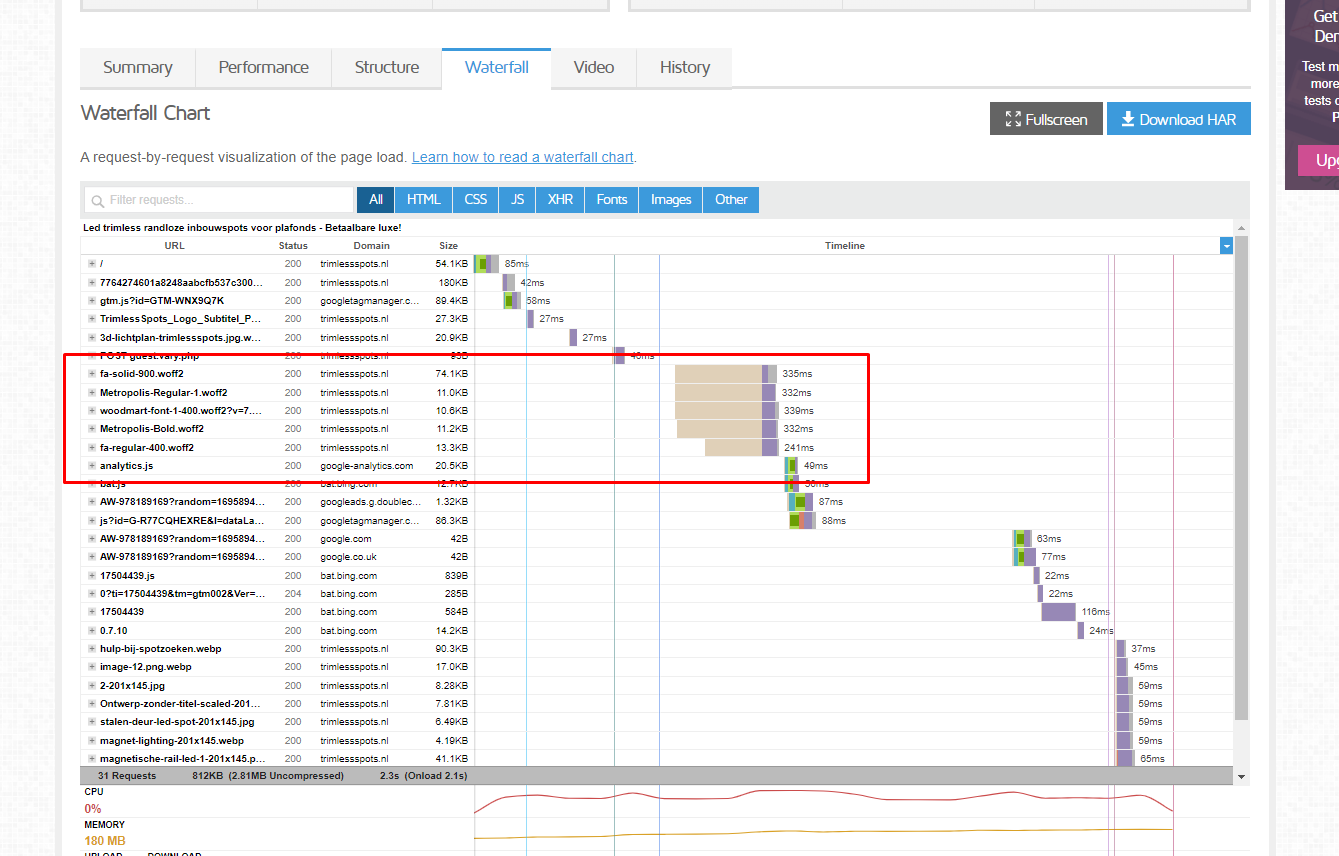Click the 204 status code cell
The width and height of the screenshot is (1339, 856).
[x=293, y=594]
